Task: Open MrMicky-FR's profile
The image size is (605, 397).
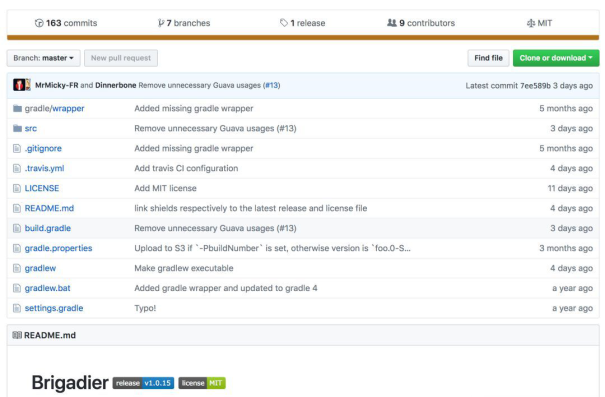Action: pos(56,85)
